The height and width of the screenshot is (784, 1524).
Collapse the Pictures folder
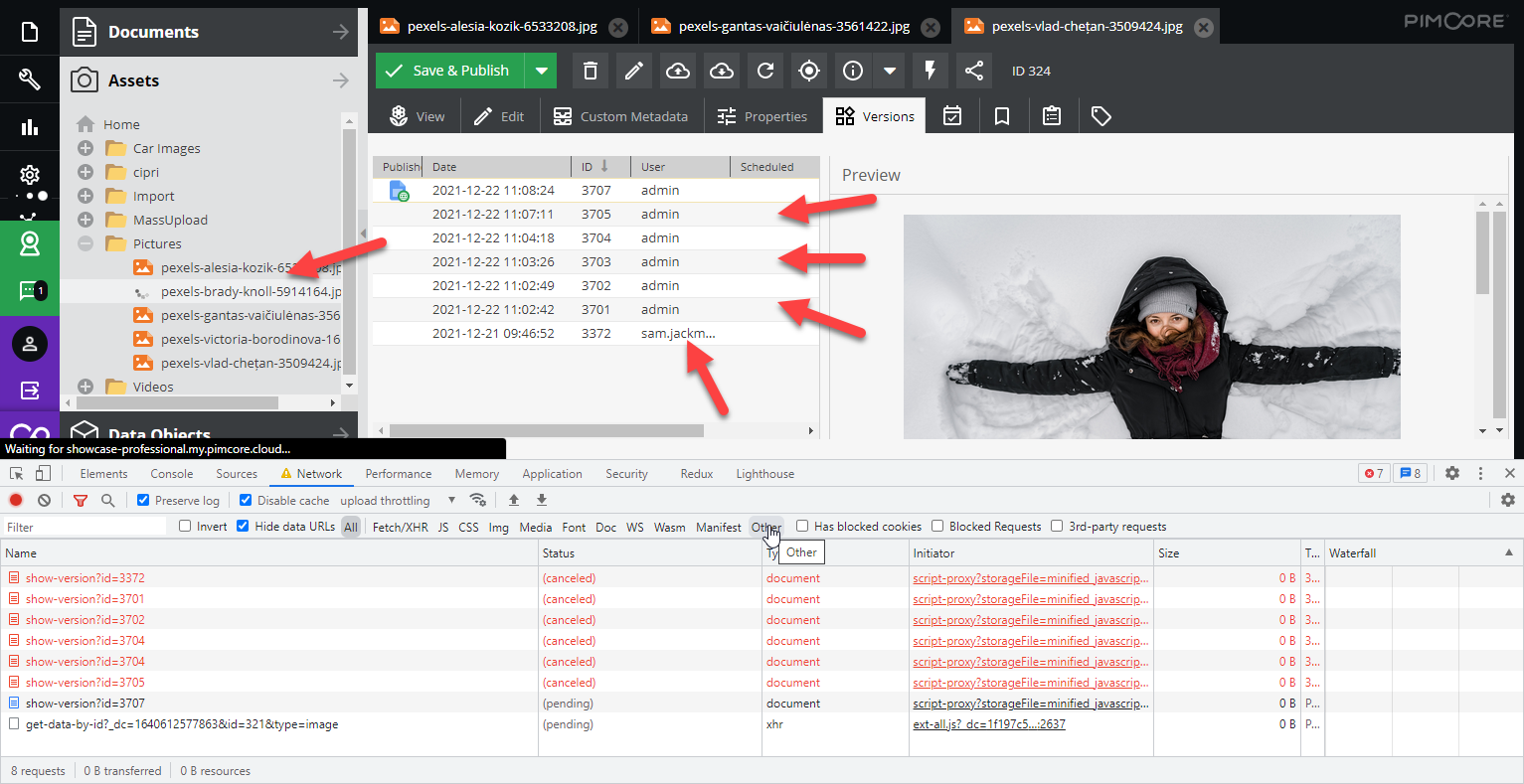pyautogui.click(x=85, y=243)
